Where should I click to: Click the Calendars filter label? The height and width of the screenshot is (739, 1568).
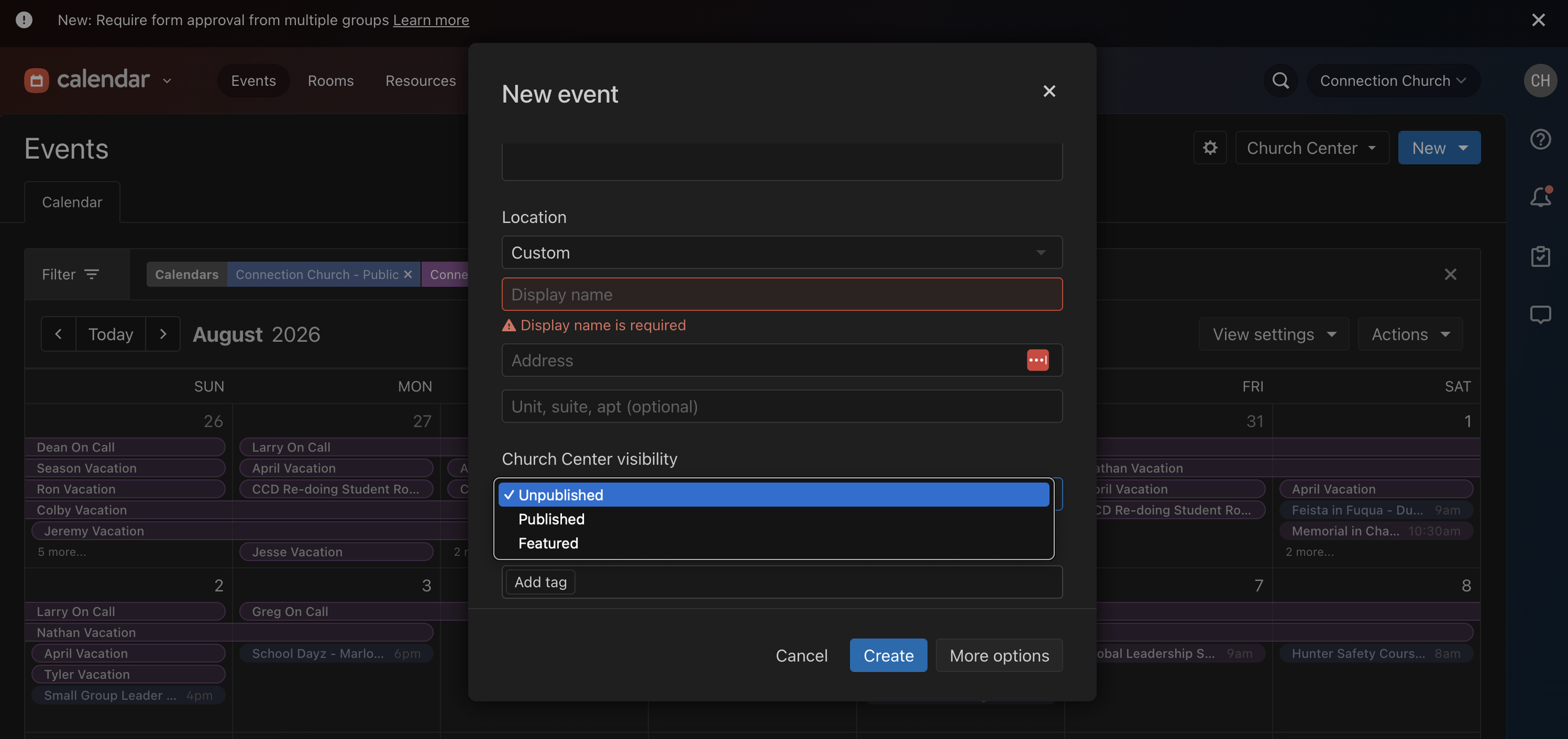point(186,275)
